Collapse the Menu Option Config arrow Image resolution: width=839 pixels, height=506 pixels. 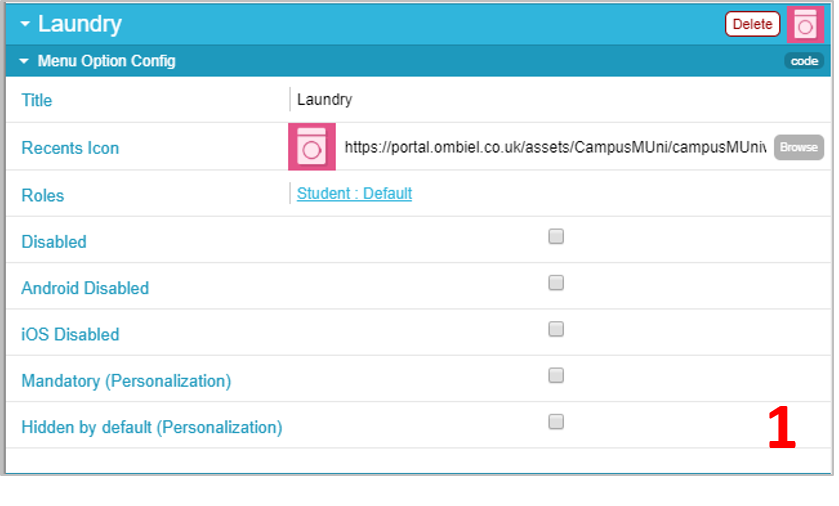[x=24, y=61]
